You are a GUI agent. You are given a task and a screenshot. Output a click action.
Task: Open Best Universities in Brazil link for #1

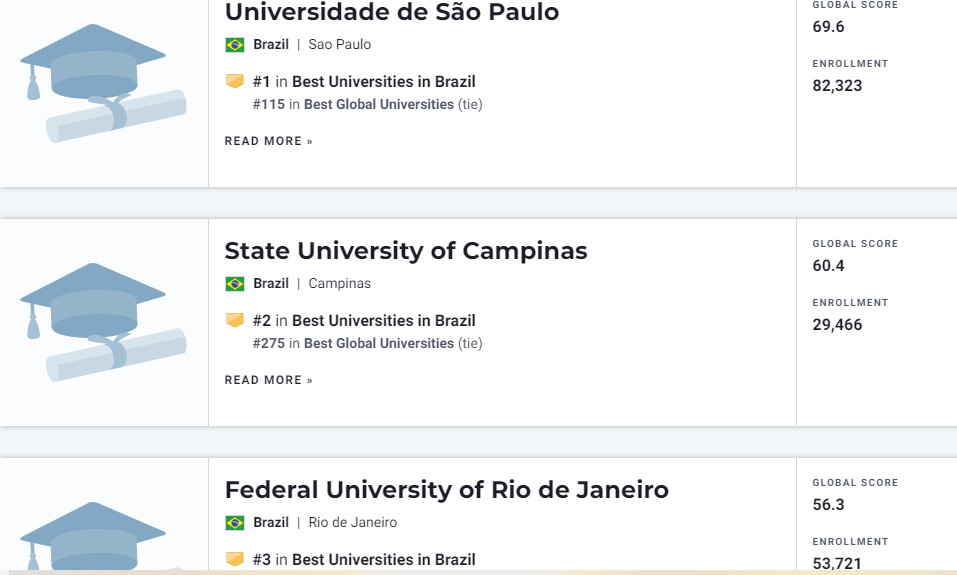[383, 82]
